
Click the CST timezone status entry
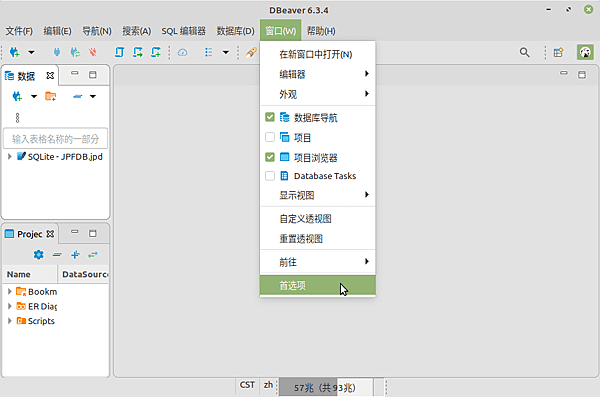247,385
